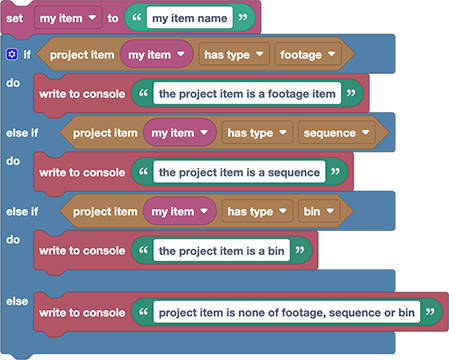Select the 'set' variable block label
This screenshot has width=449, height=360.
coord(15,18)
